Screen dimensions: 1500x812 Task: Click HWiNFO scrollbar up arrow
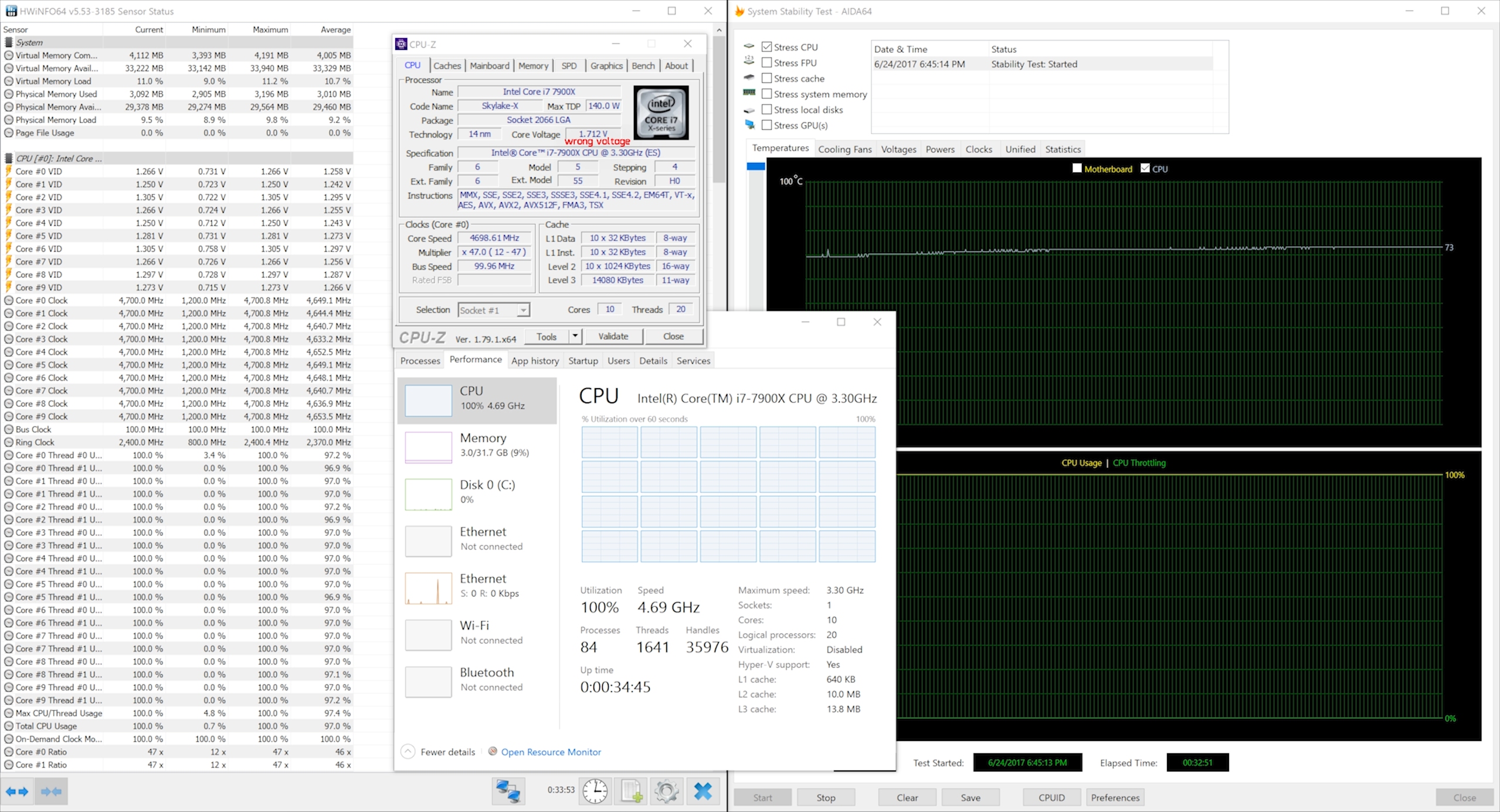coord(719,29)
